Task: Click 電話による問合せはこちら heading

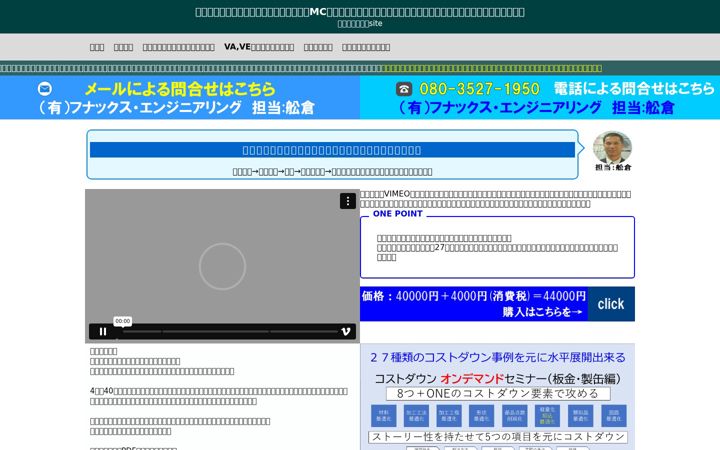Action: (x=634, y=88)
